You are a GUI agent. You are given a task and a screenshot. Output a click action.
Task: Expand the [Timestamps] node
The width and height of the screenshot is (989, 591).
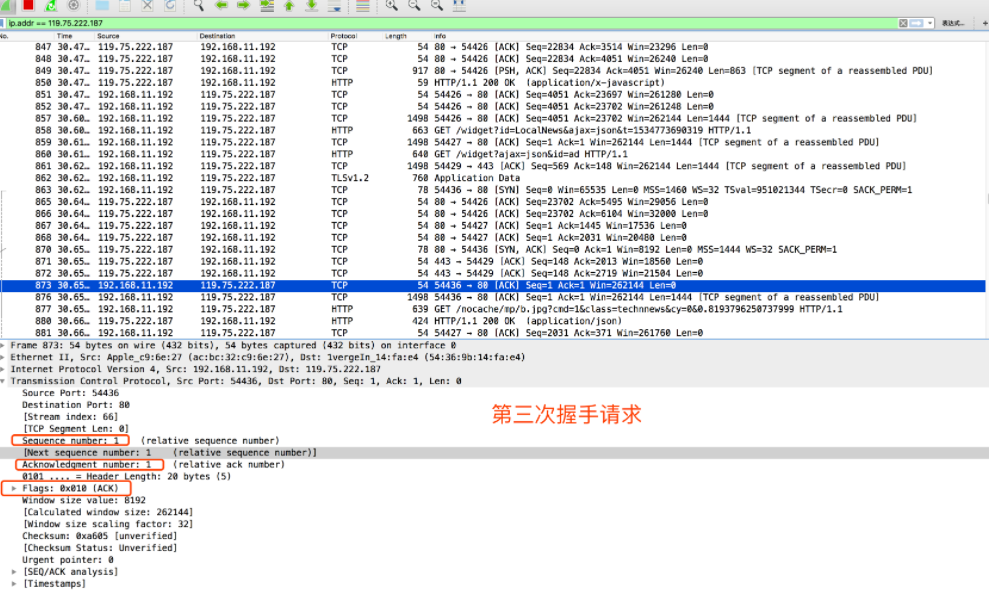click(14, 584)
